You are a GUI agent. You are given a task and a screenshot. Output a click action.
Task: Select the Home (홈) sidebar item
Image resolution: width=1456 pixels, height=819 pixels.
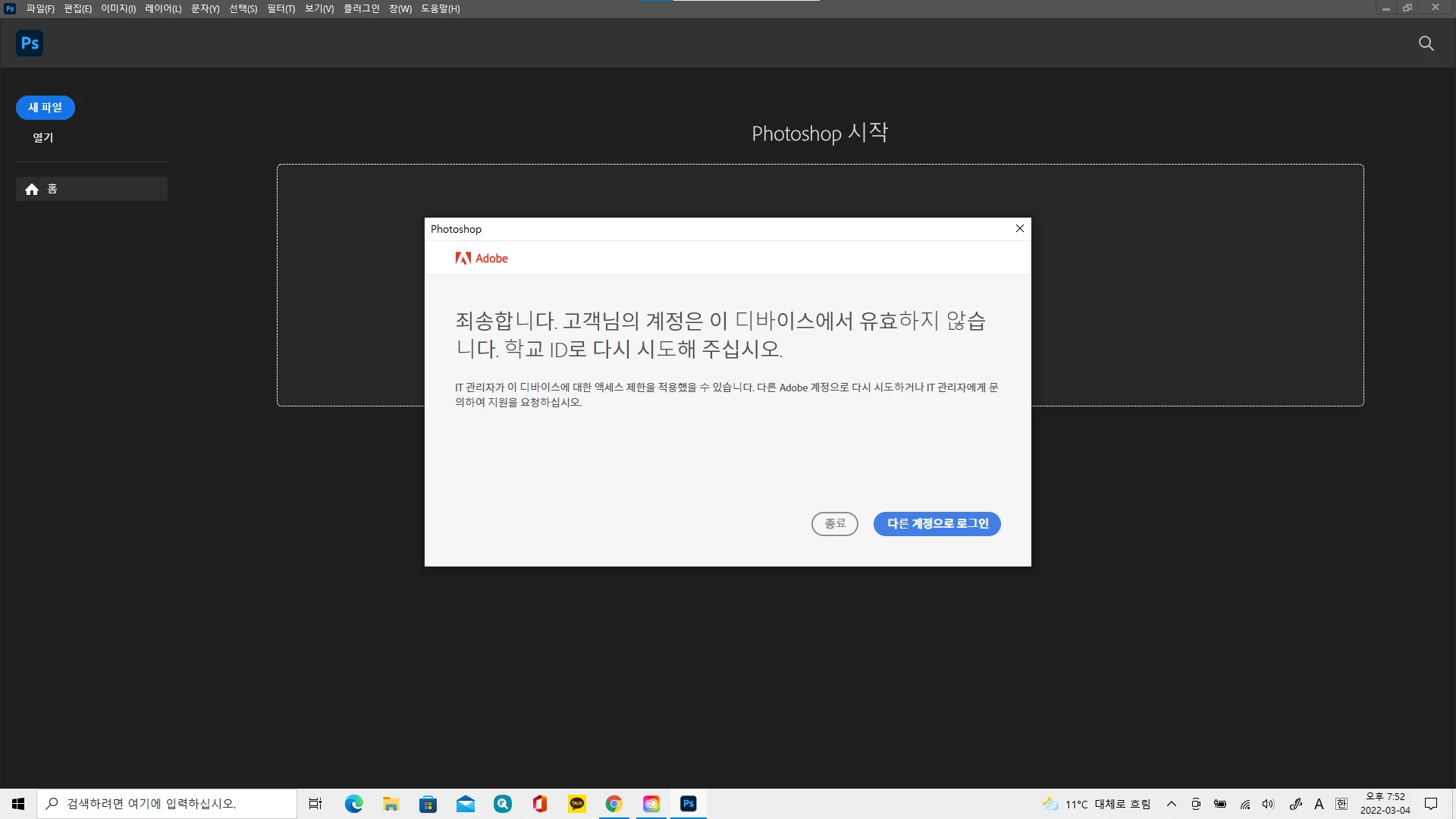coord(91,189)
